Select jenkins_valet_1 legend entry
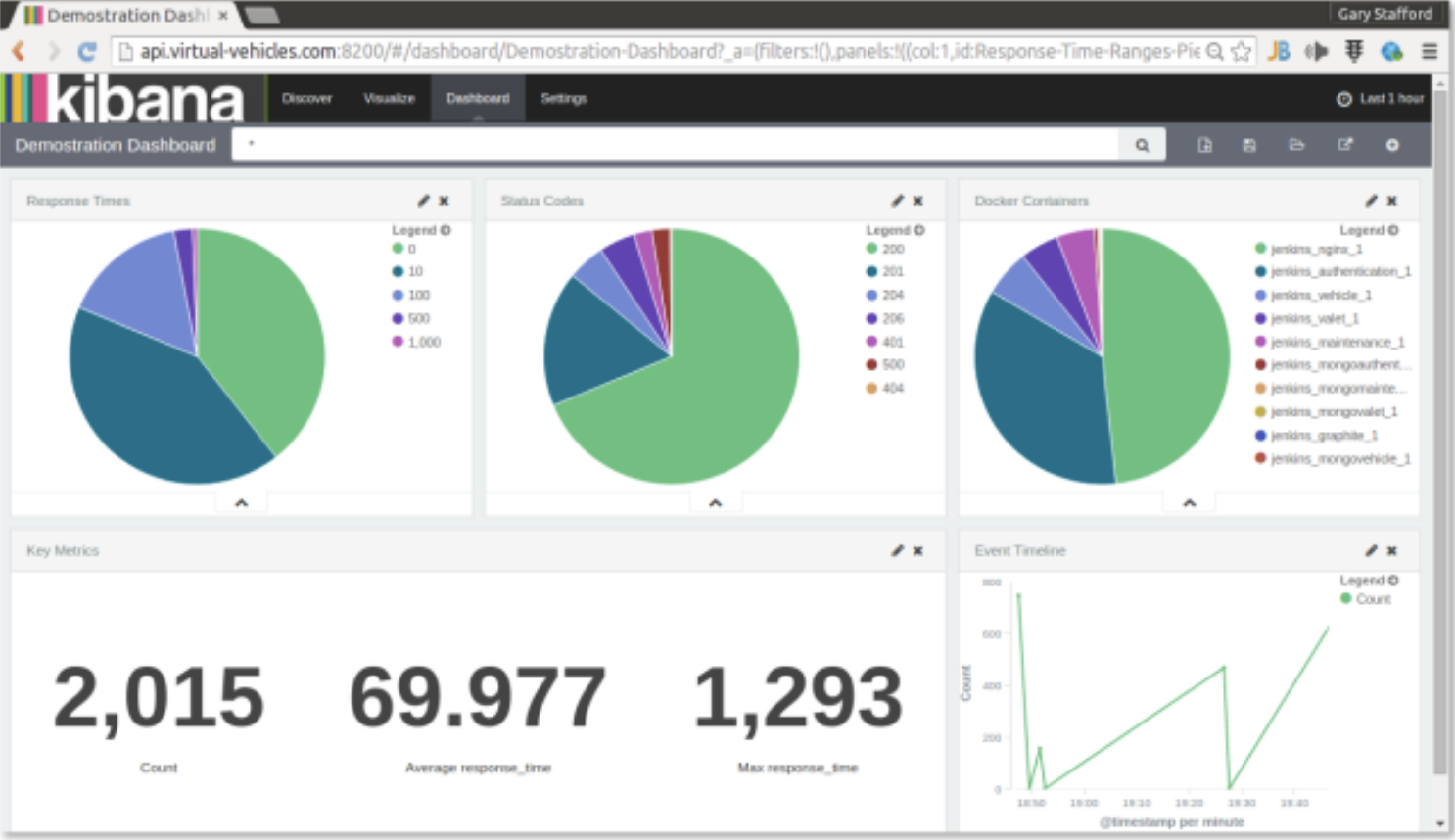 [1307, 318]
